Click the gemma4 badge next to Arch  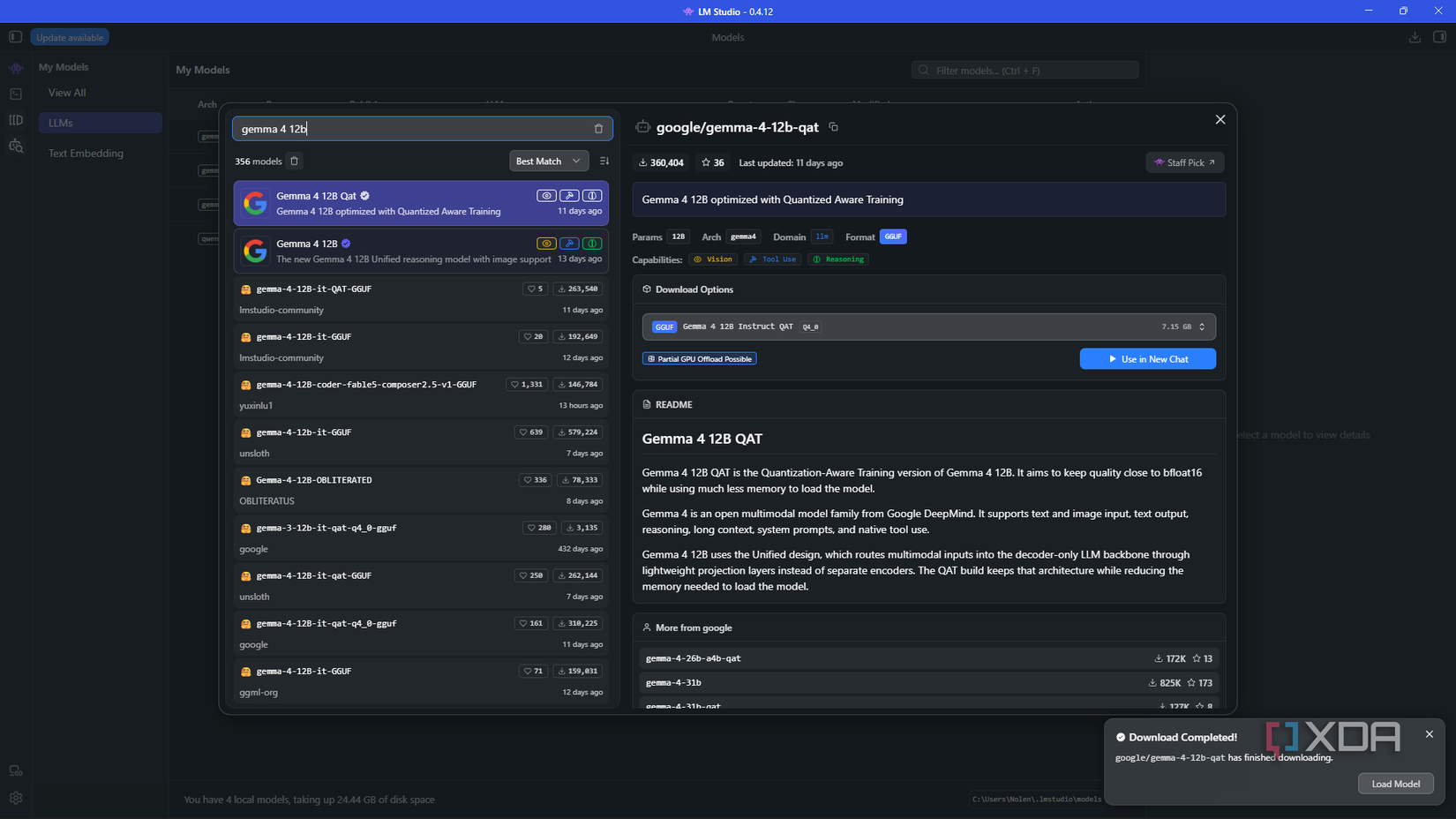tap(743, 237)
